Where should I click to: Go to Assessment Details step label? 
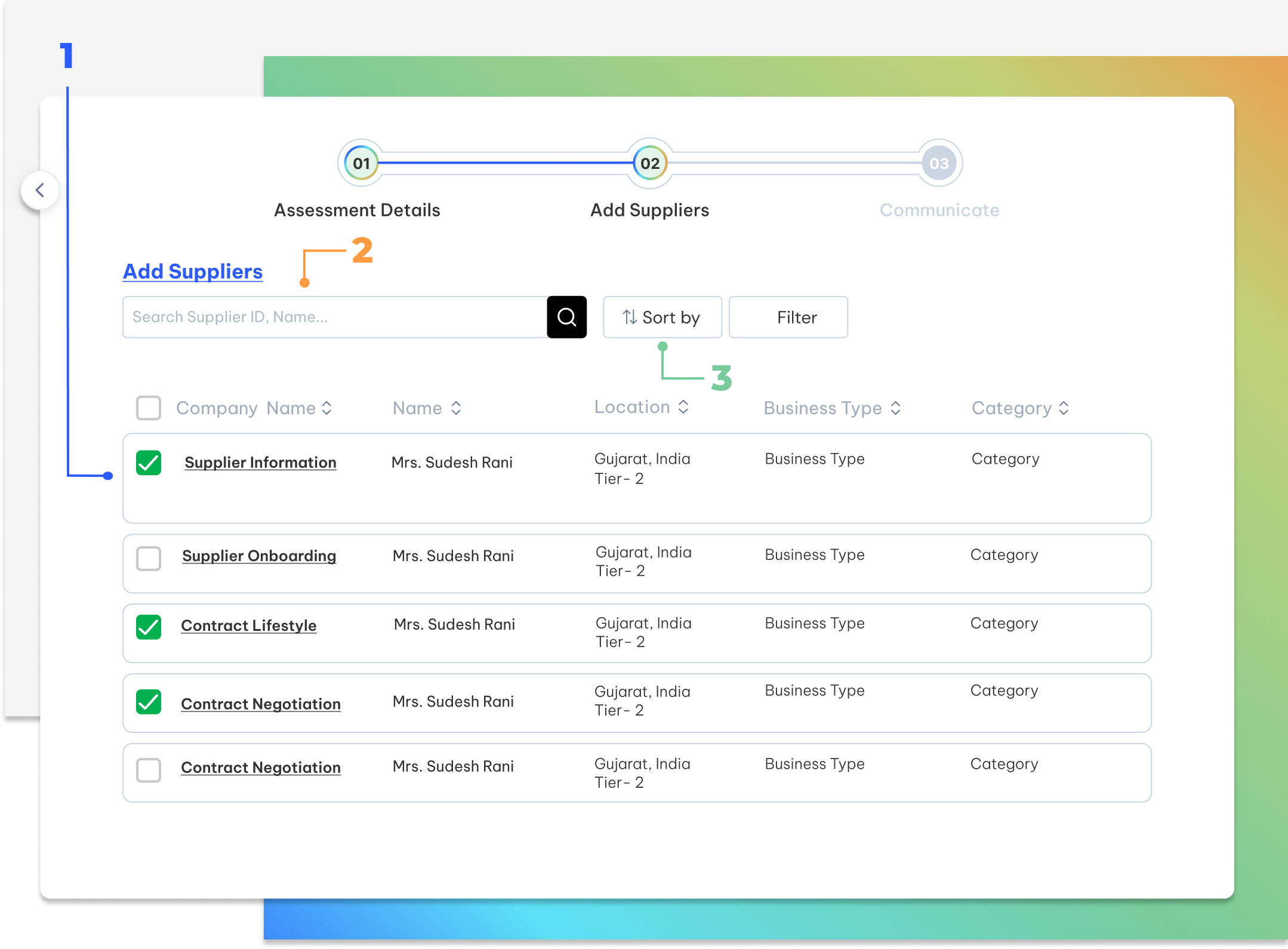(x=357, y=210)
